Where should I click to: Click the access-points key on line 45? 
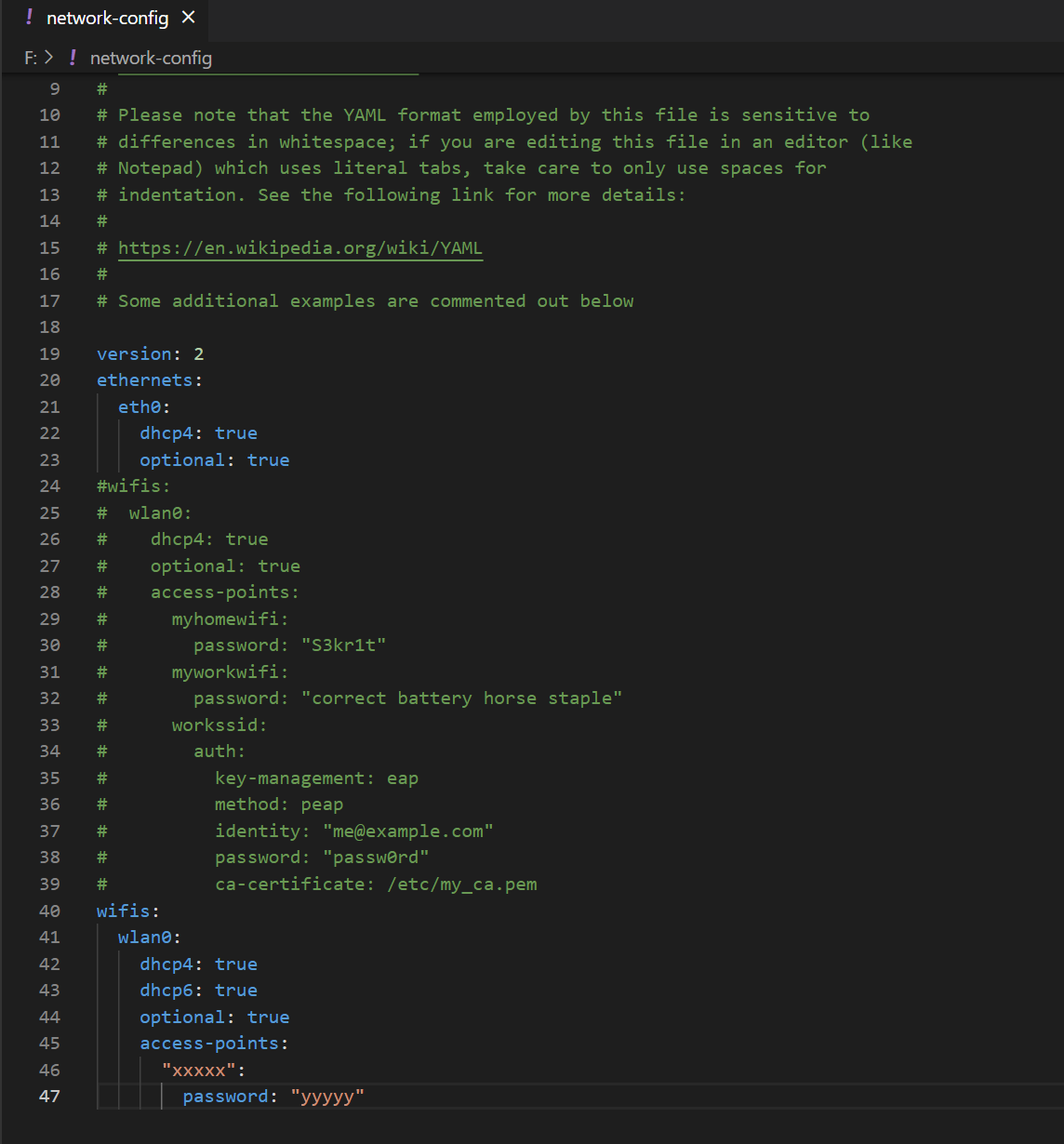point(209,1043)
